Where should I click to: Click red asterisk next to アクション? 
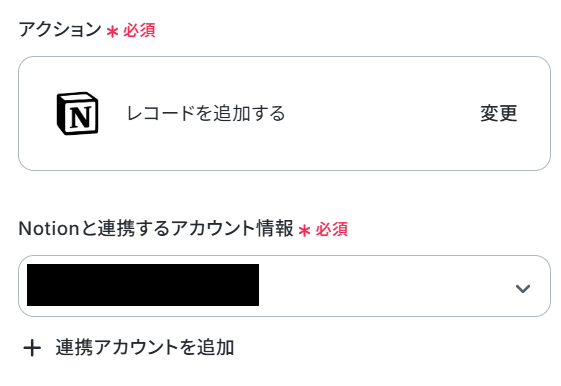[x=112, y=31]
